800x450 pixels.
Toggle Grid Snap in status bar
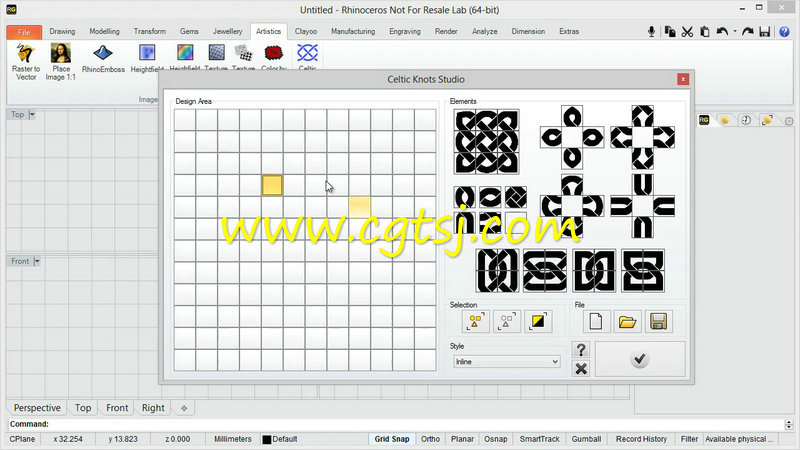point(392,439)
